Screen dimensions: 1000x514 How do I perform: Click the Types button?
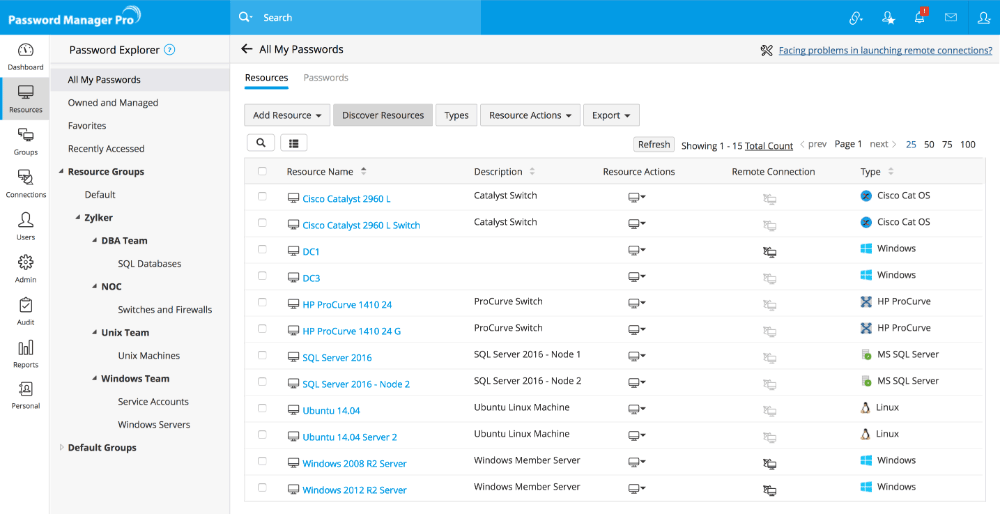pyautogui.click(x=457, y=115)
